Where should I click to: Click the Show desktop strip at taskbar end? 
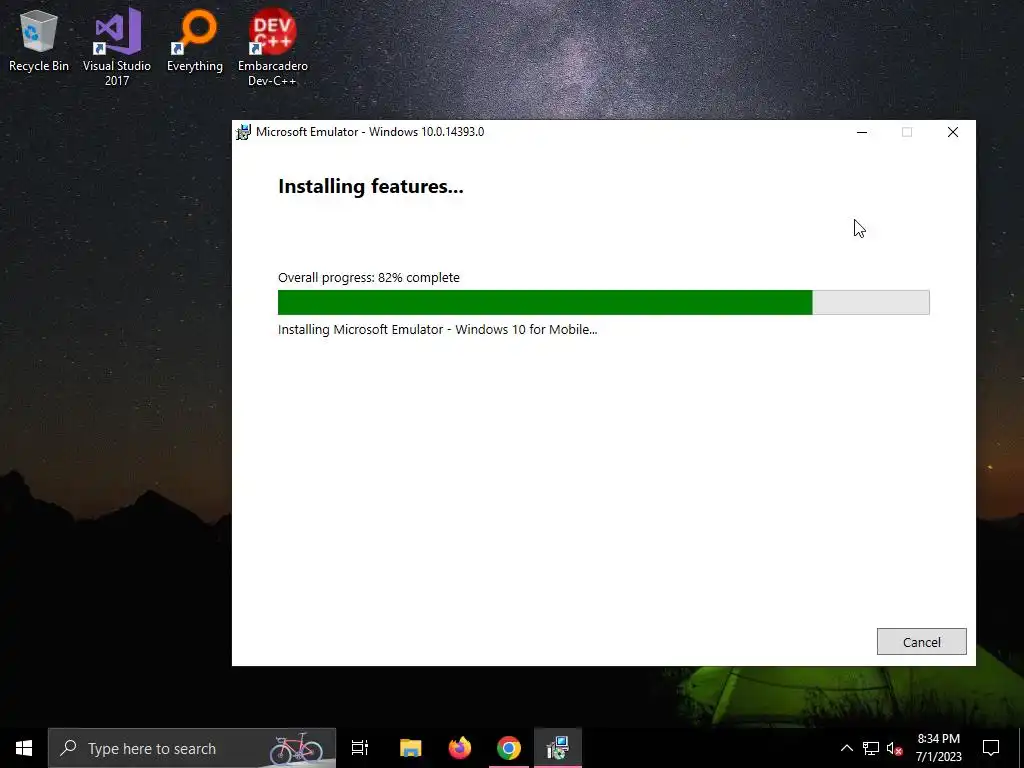(1021, 748)
